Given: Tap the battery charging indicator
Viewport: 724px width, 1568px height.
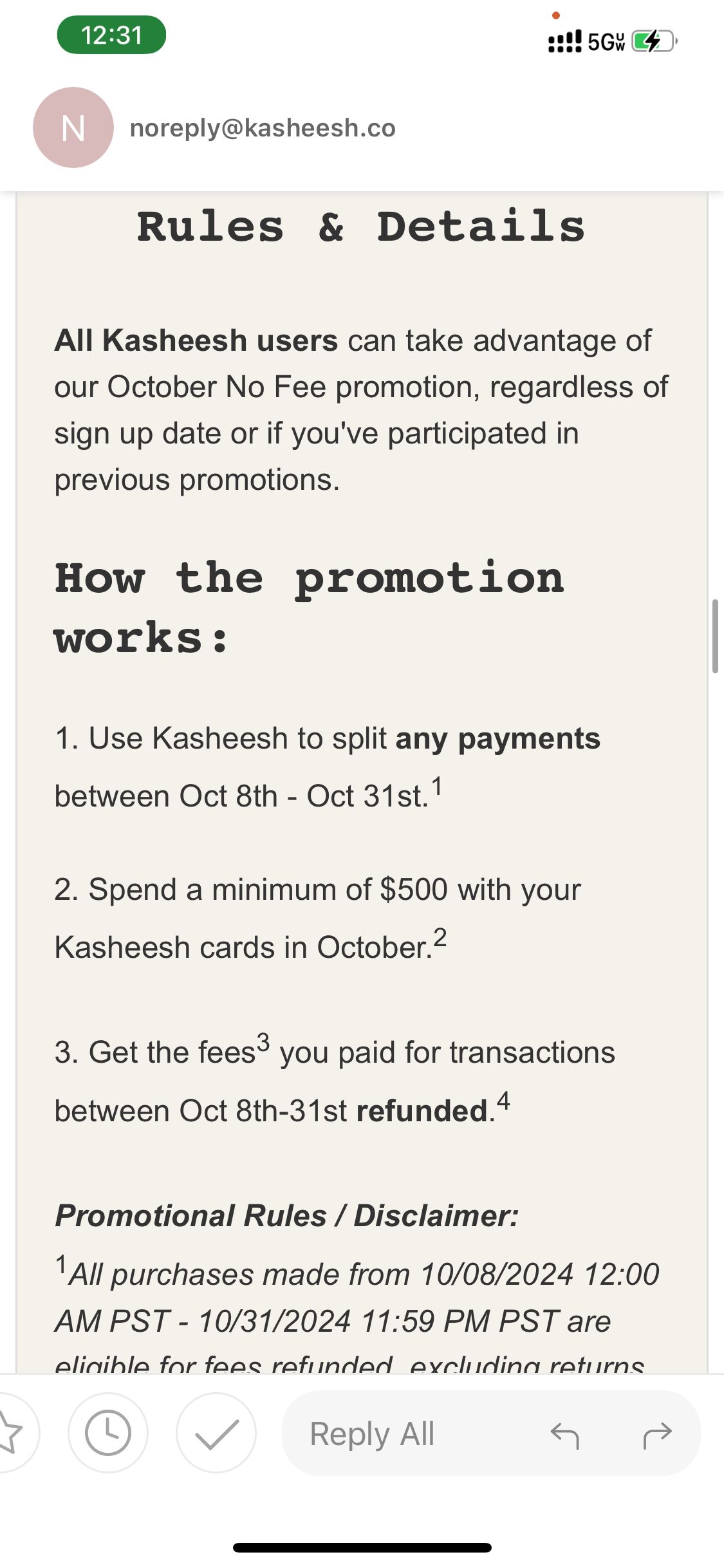Looking at the screenshot, I should (654, 41).
